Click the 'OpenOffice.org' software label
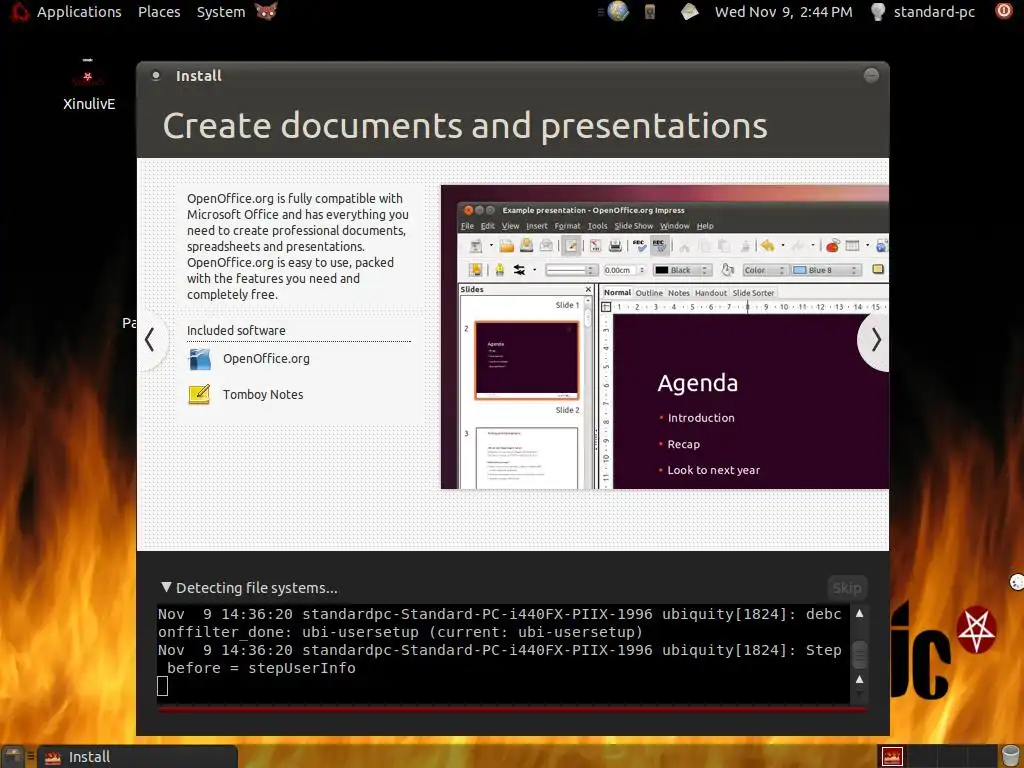Image resolution: width=1024 pixels, height=768 pixels. (x=266, y=359)
